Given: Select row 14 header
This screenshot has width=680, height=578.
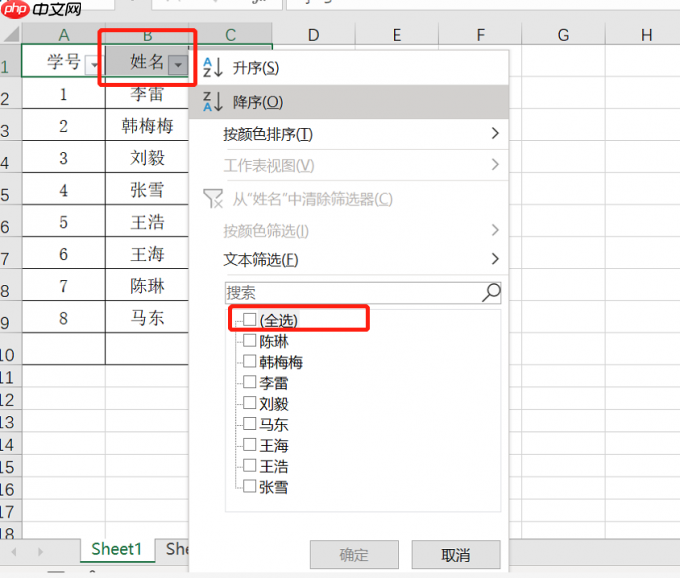Looking at the screenshot, I should (10, 444).
